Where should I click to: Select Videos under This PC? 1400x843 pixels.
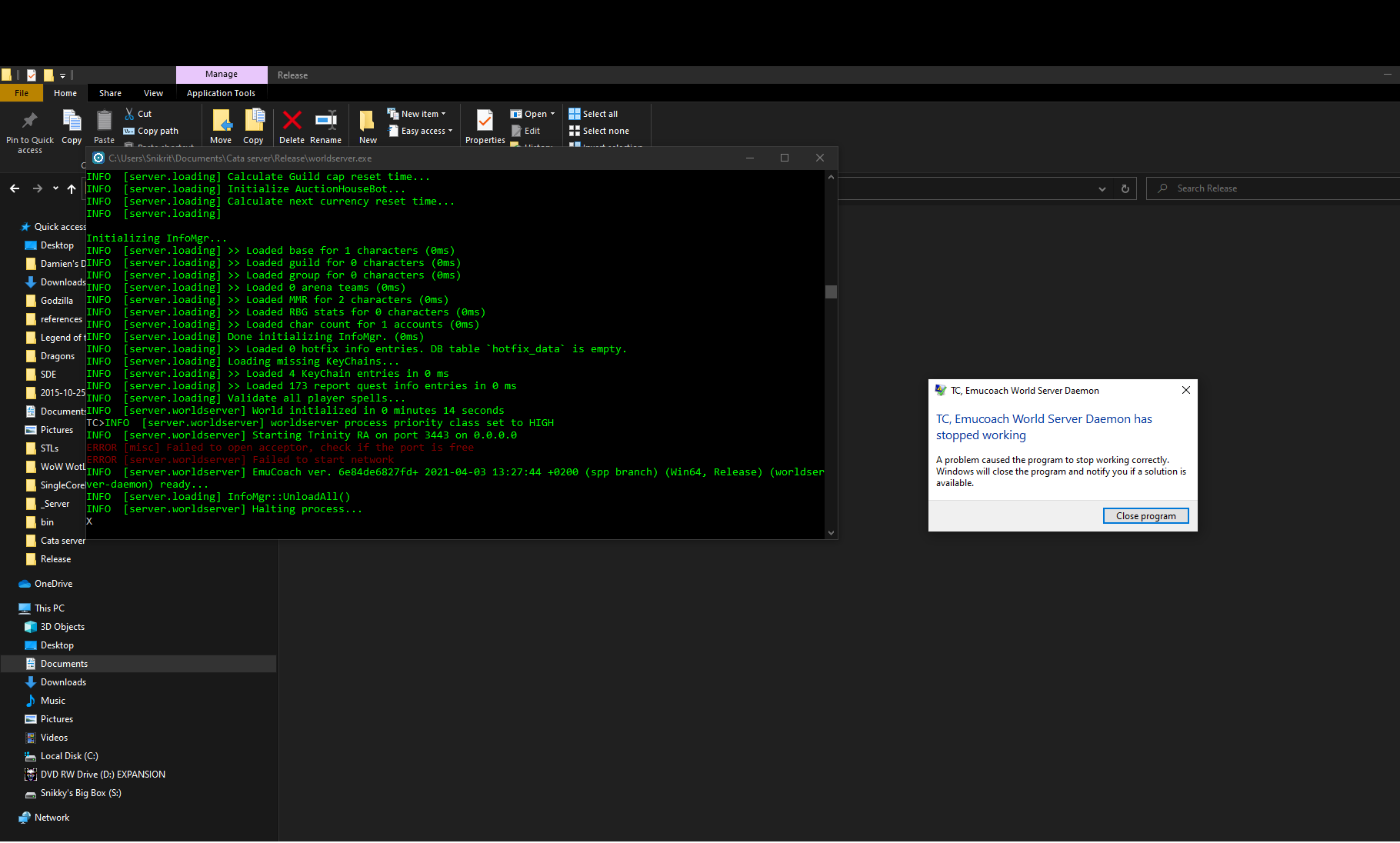tap(47, 738)
